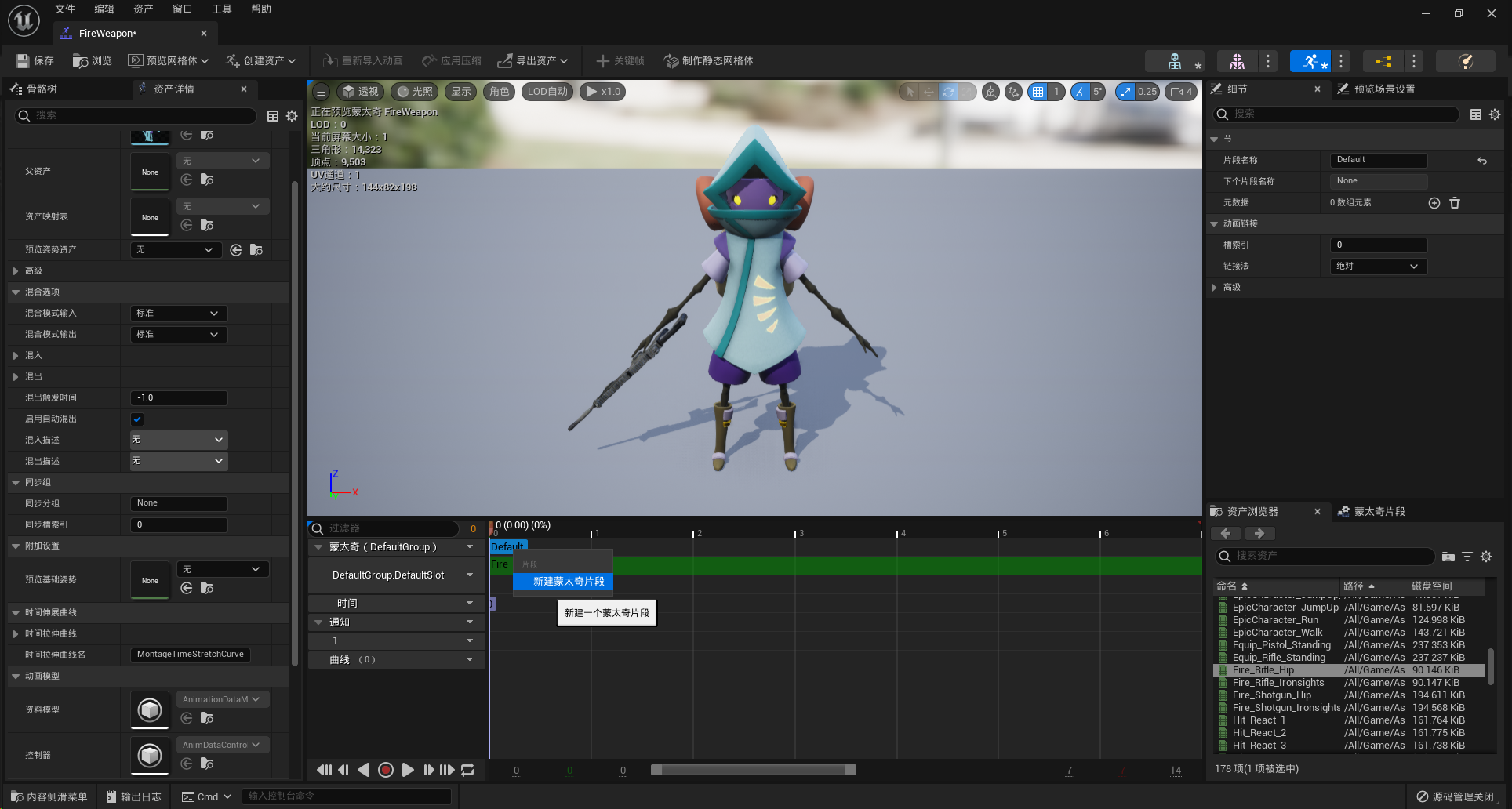Reset 片段名称 to default arrow
The height and width of the screenshot is (809, 1512).
coord(1482,161)
